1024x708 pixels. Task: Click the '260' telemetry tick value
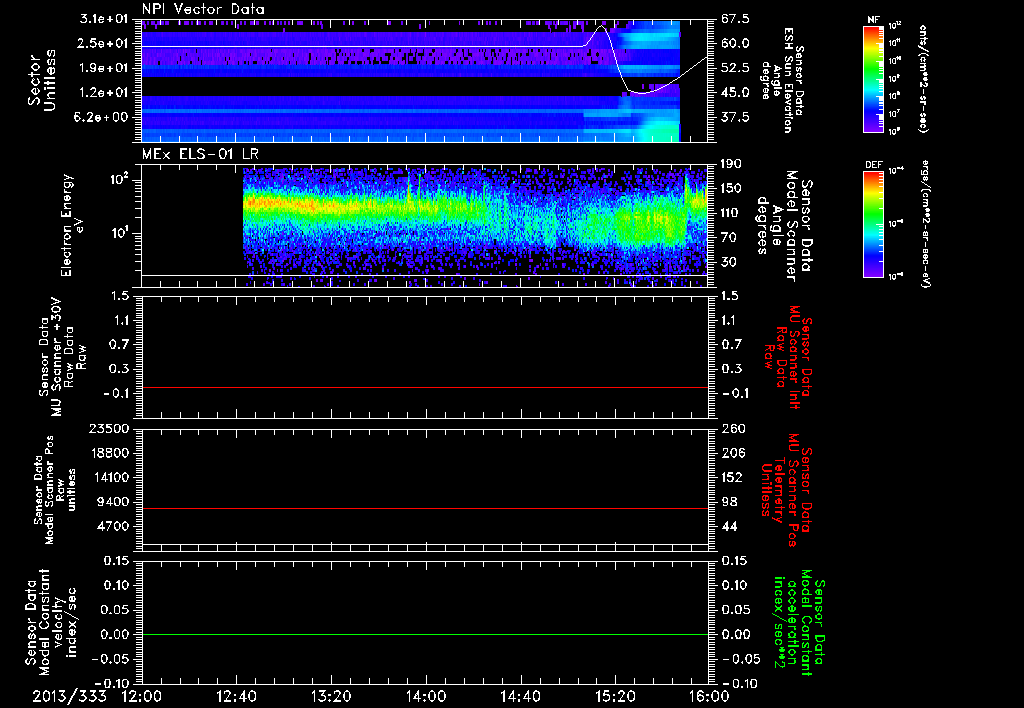[733, 428]
